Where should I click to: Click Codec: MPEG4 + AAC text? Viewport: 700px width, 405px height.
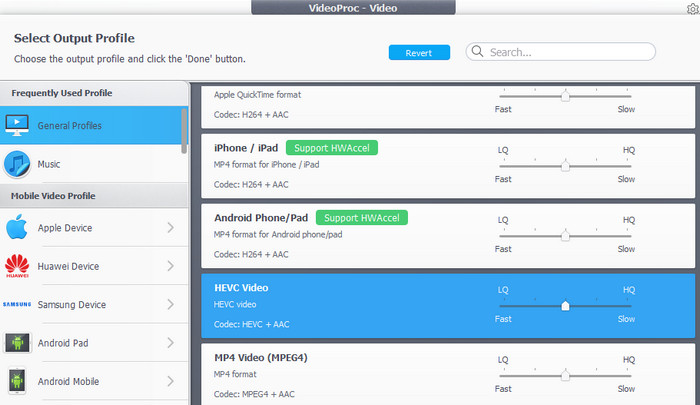[254, 394]
